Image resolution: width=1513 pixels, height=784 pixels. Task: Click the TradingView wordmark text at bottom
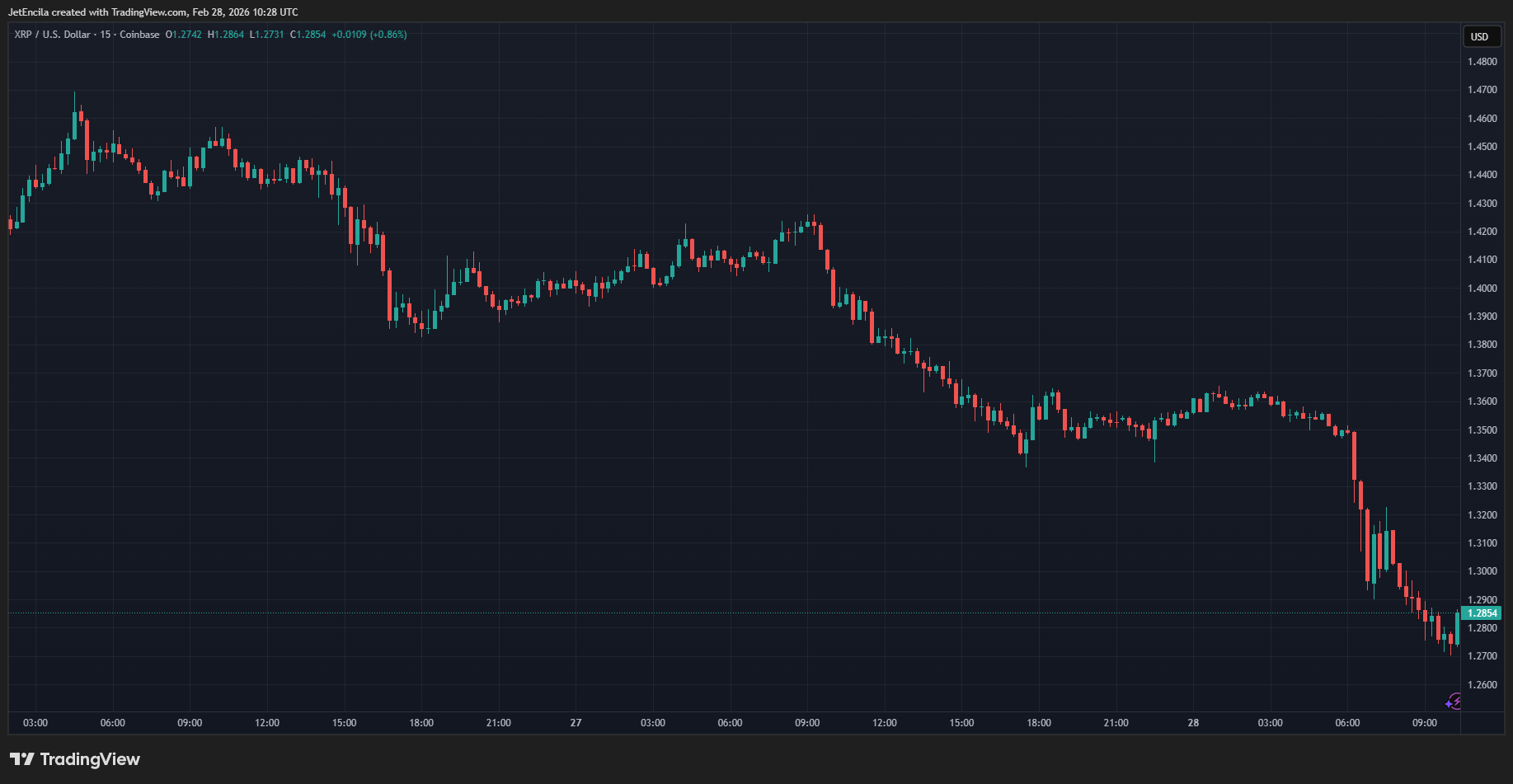tap(90, 759)
